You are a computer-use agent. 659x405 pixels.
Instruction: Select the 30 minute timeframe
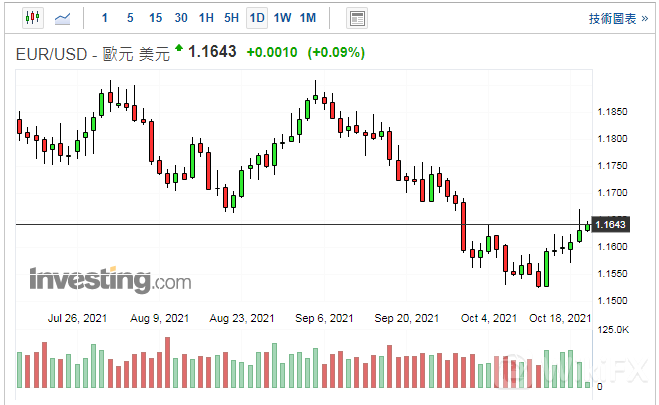181,18
